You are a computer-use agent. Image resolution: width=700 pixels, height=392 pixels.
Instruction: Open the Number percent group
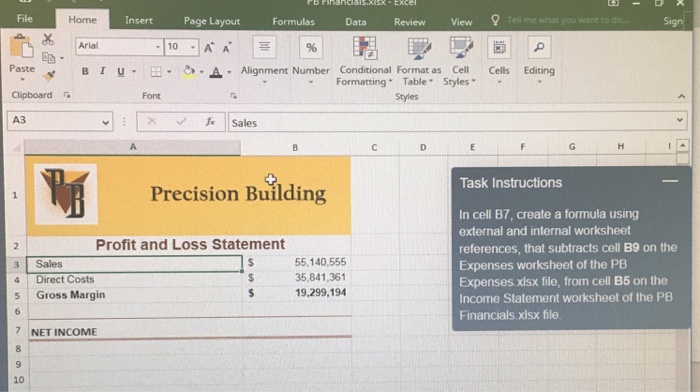(x=311, y=60)
